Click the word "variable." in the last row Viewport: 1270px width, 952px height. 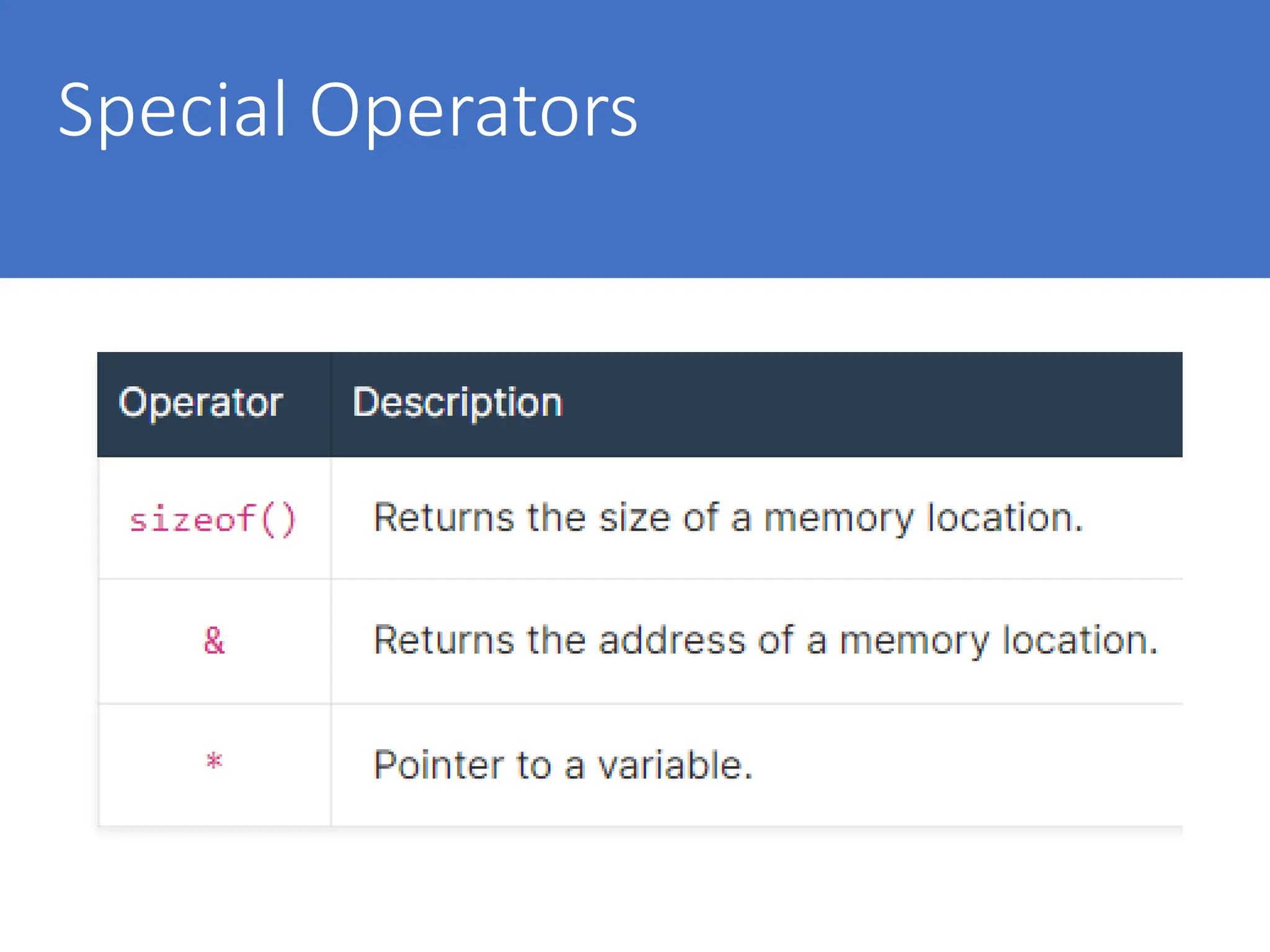[675, 765]
